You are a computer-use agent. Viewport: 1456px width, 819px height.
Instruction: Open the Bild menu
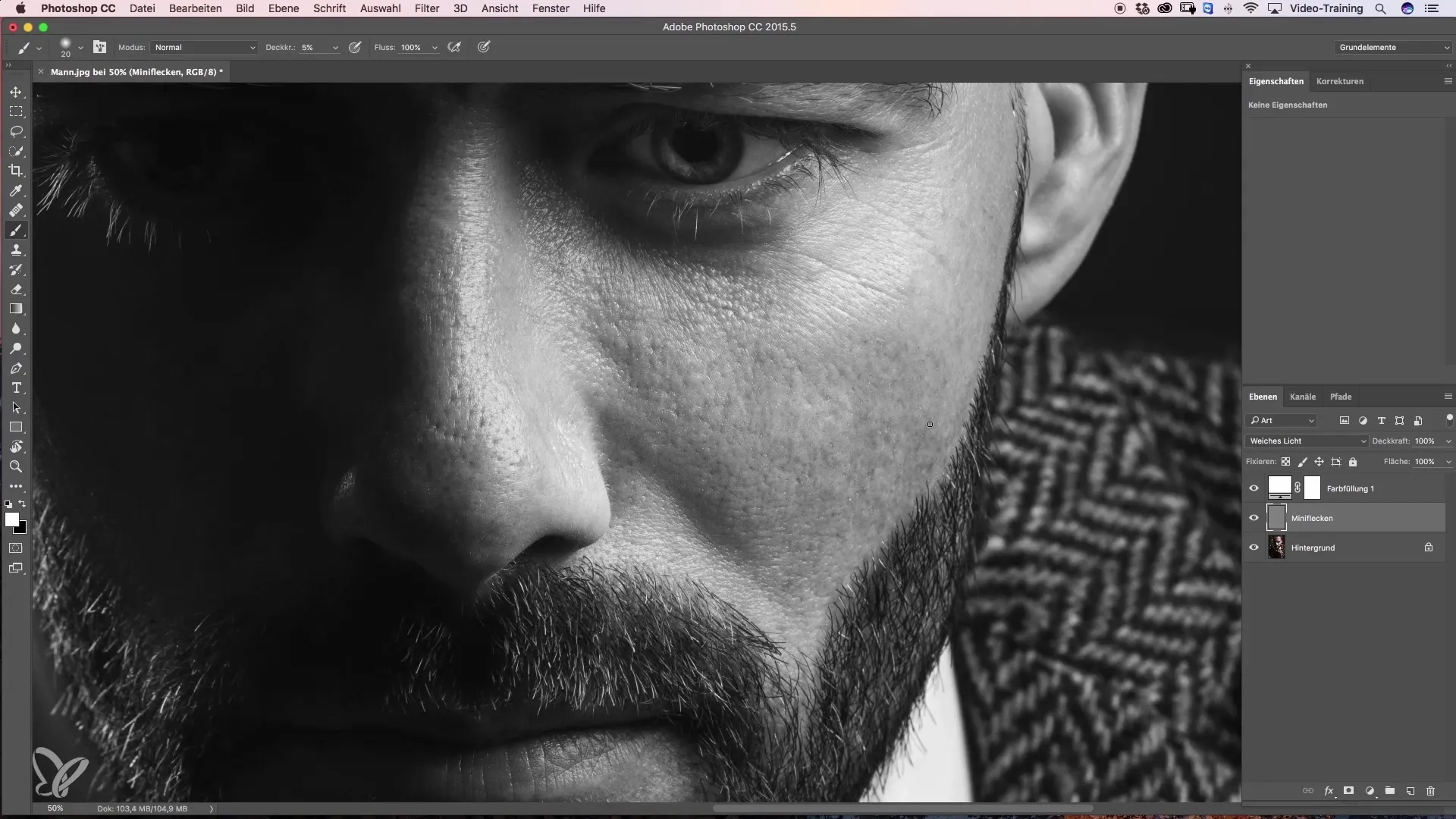tap(245, 8)
